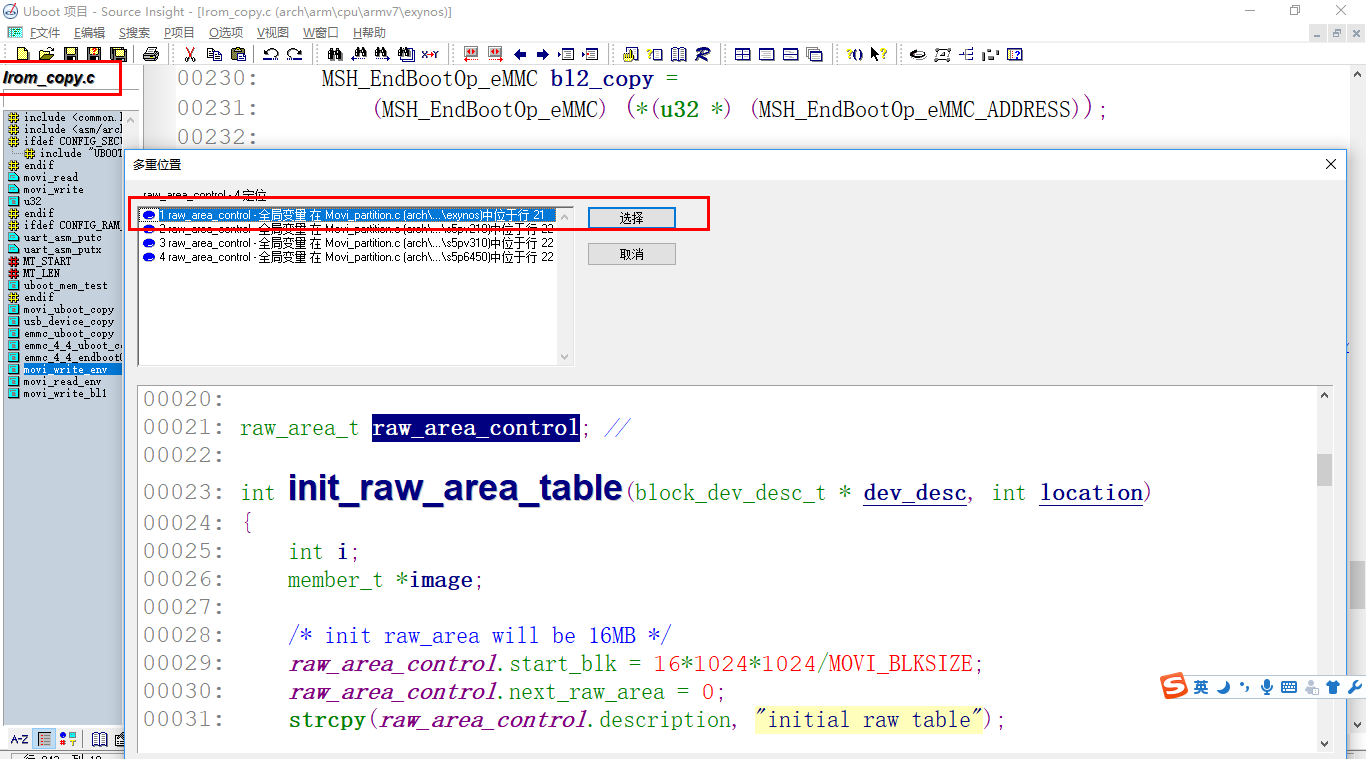Click the 取消 button in the dialog
Screen dimensions: 1366x759
click(x=632, y=254)
